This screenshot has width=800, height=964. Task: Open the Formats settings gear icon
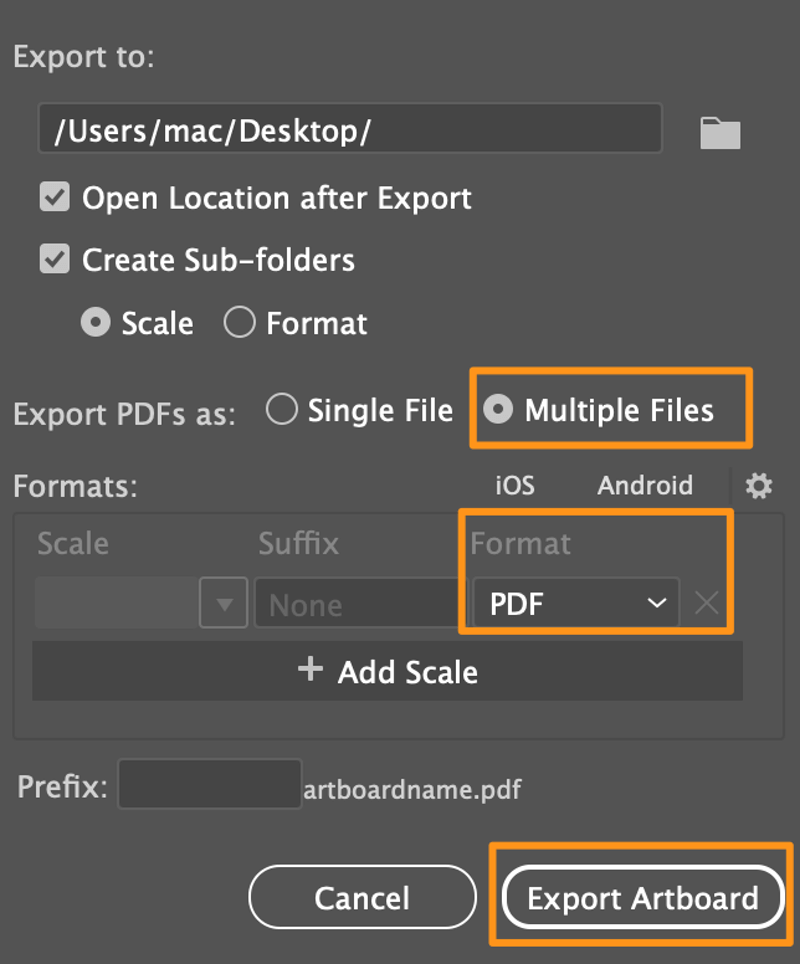click(758, 486)
